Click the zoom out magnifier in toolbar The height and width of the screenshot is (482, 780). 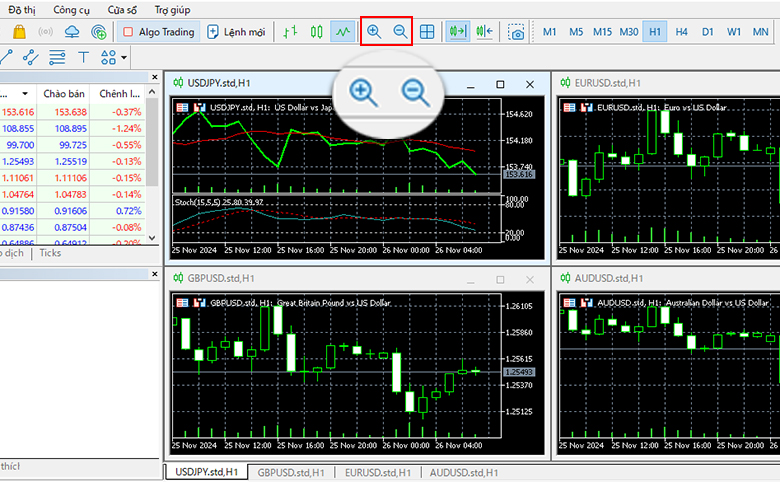click(400, 32)
